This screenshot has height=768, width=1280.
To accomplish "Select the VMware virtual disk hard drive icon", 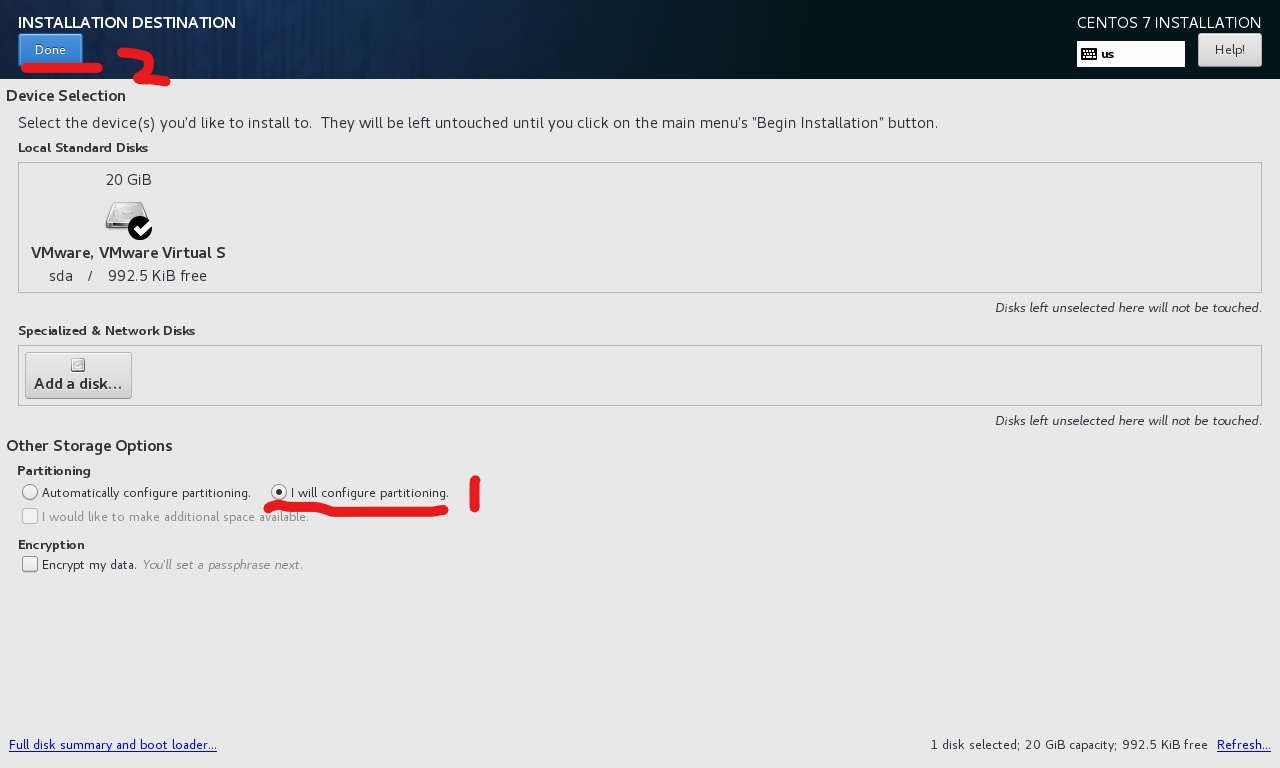I will tap(128, 219).
